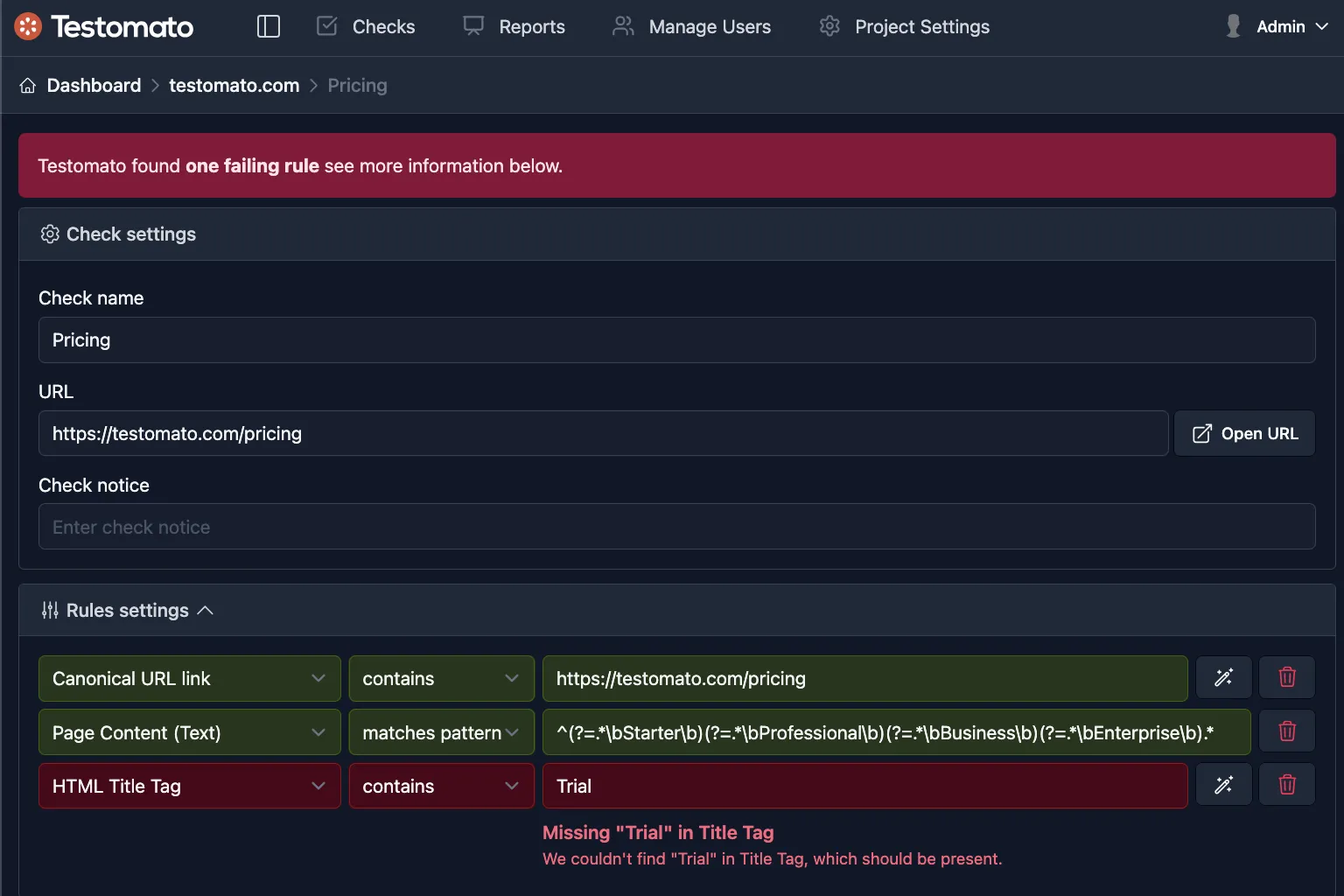This screenshot has width=1344, height=896.
Task: Navigate to Dashboard via breadcrumb link
Action: [x=94, y=84]
